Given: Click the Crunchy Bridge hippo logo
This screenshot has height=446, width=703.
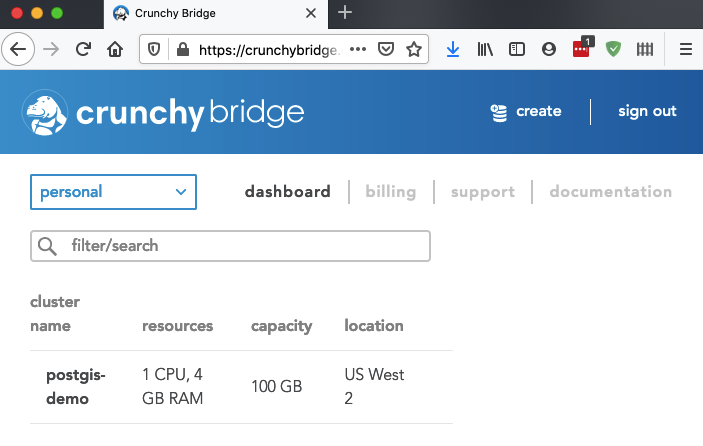Looking at the screenshot, I should coord(45,112).
